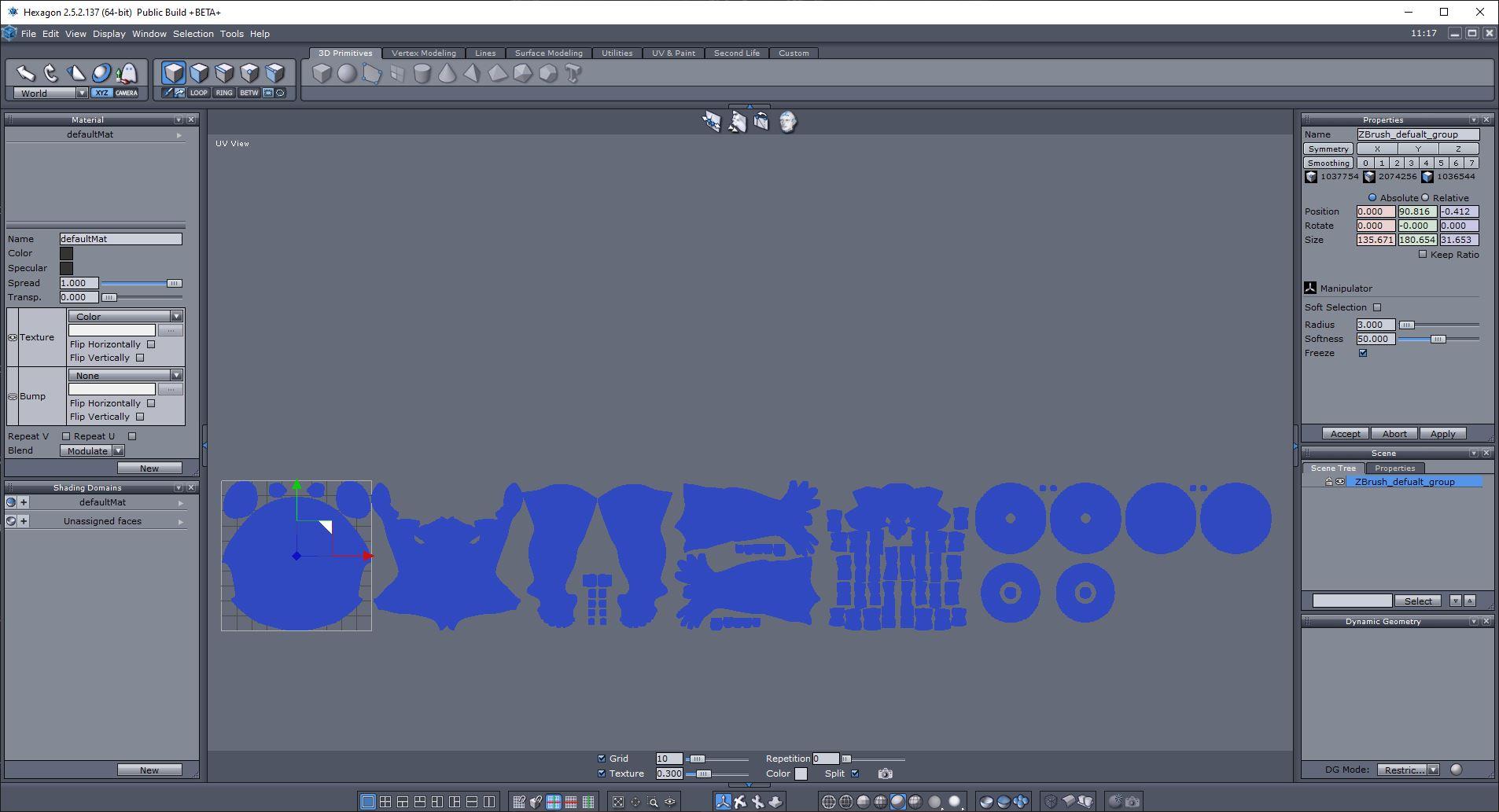Tick Flip Horizontally under Texture
The width and height of the screenshot is (1499, 812).
pos(151,344)
